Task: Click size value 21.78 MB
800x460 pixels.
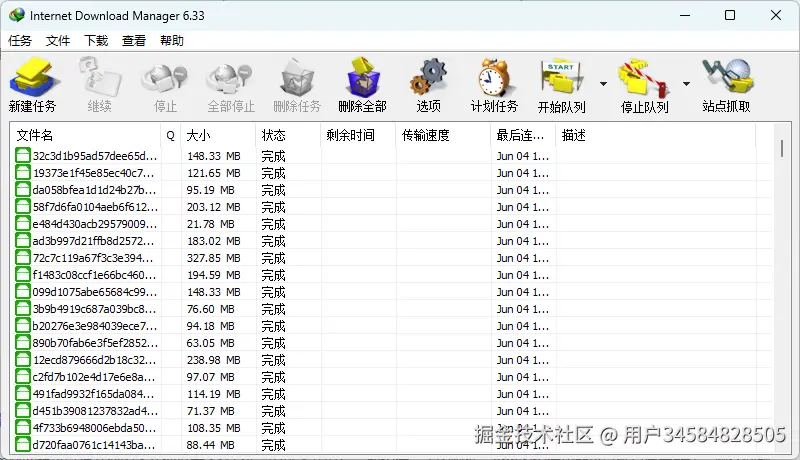Action: 210,224
